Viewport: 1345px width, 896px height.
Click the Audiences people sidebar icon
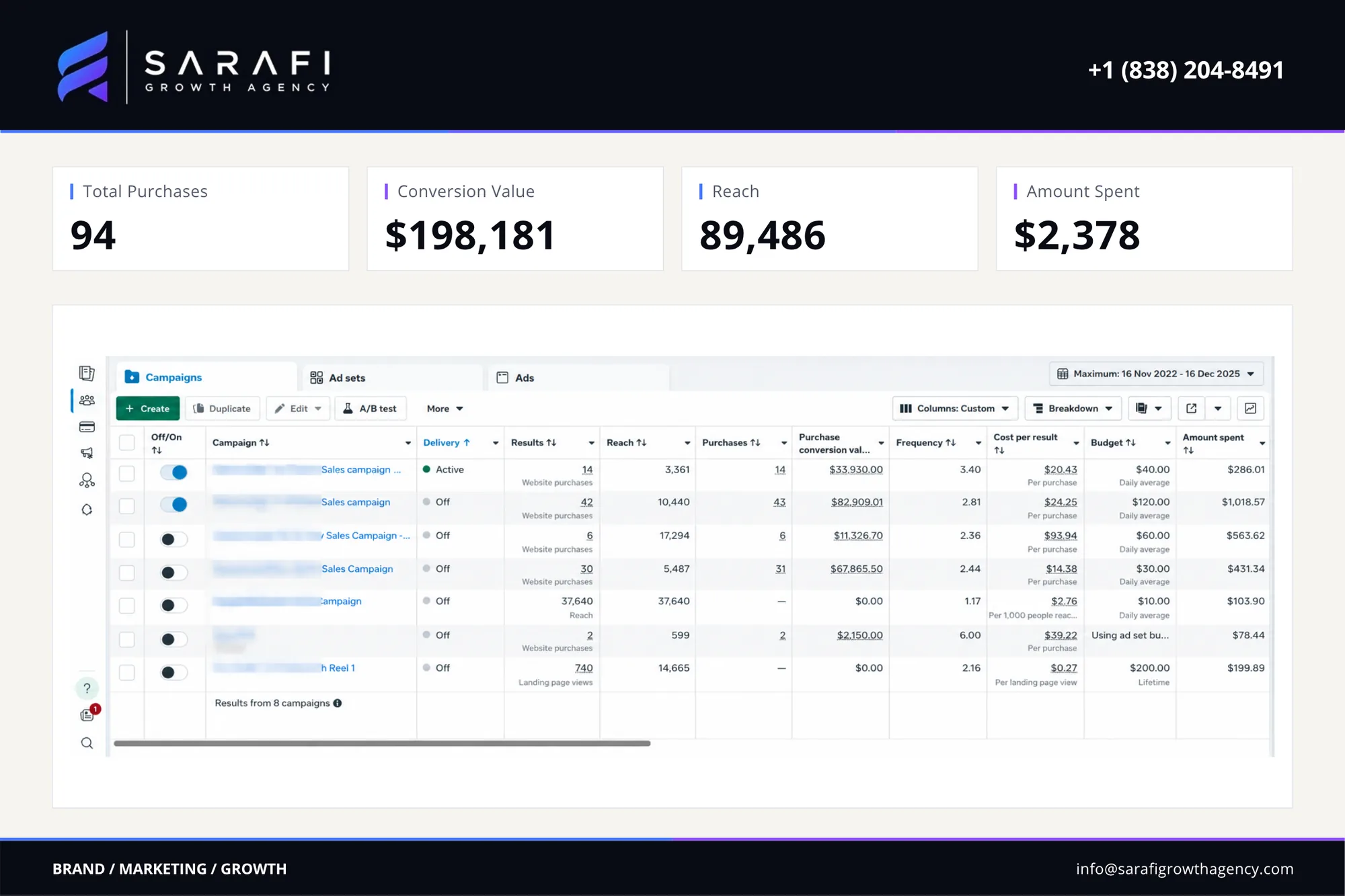pos(87,400)
